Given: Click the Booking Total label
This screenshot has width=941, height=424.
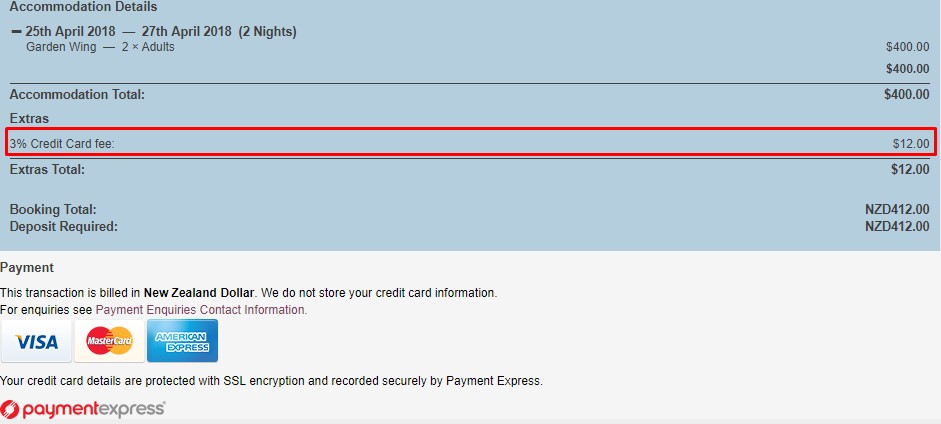Looking at the screenshot, I should coord(53,209).
